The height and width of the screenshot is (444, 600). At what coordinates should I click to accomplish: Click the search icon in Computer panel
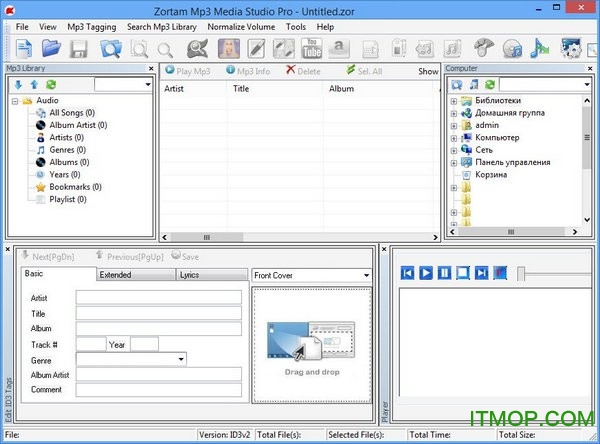point(457,85)
